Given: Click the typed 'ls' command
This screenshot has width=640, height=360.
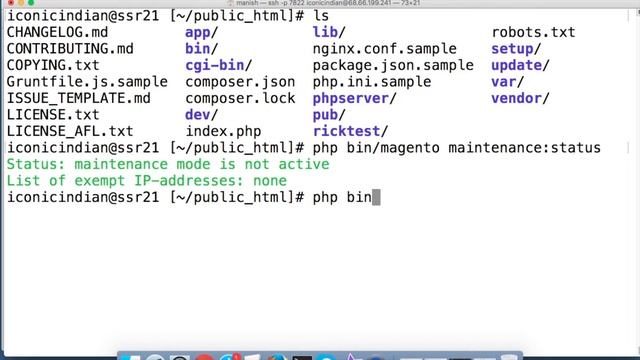Looking at the screenshot, I should (321, 16).
